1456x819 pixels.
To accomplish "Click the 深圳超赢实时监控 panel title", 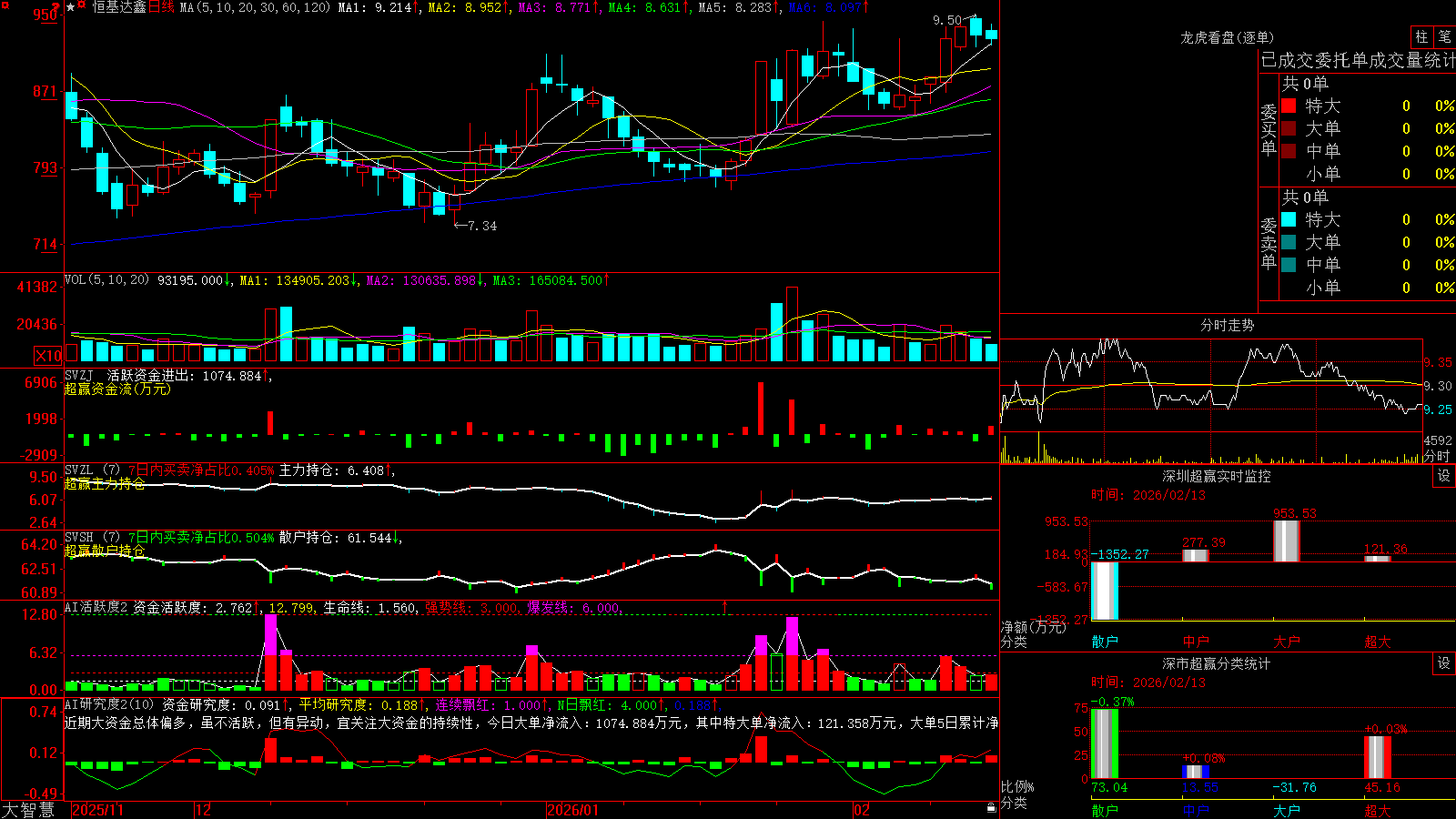I will tap(1217, 476).
